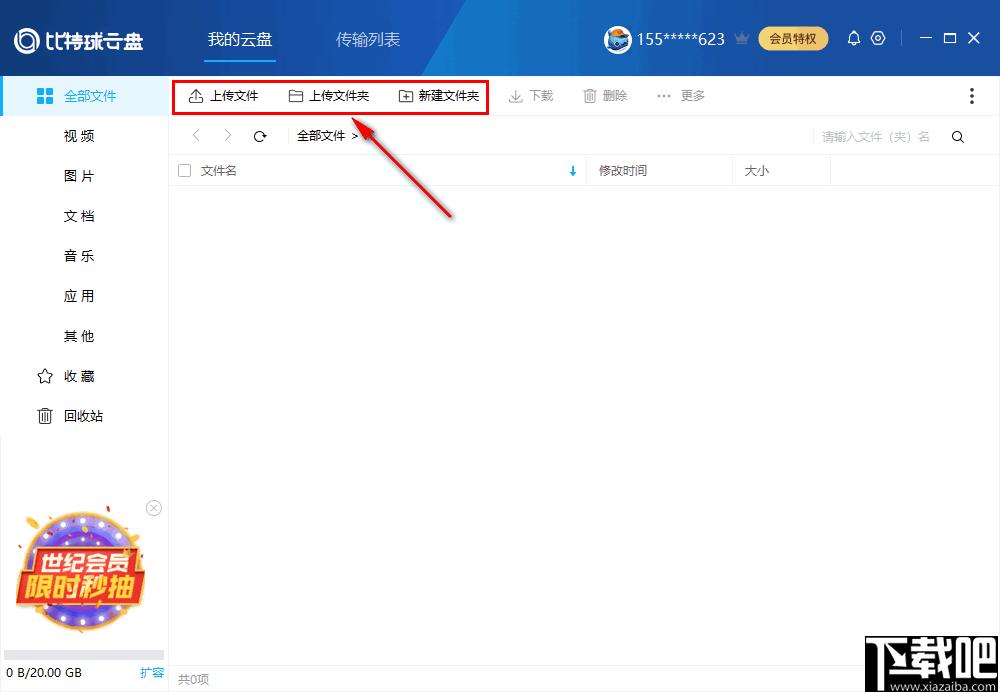Screen dimensions: 1000x692
Task: Click the 扩容 expand storage link
Action: click(x=152, y=672)
